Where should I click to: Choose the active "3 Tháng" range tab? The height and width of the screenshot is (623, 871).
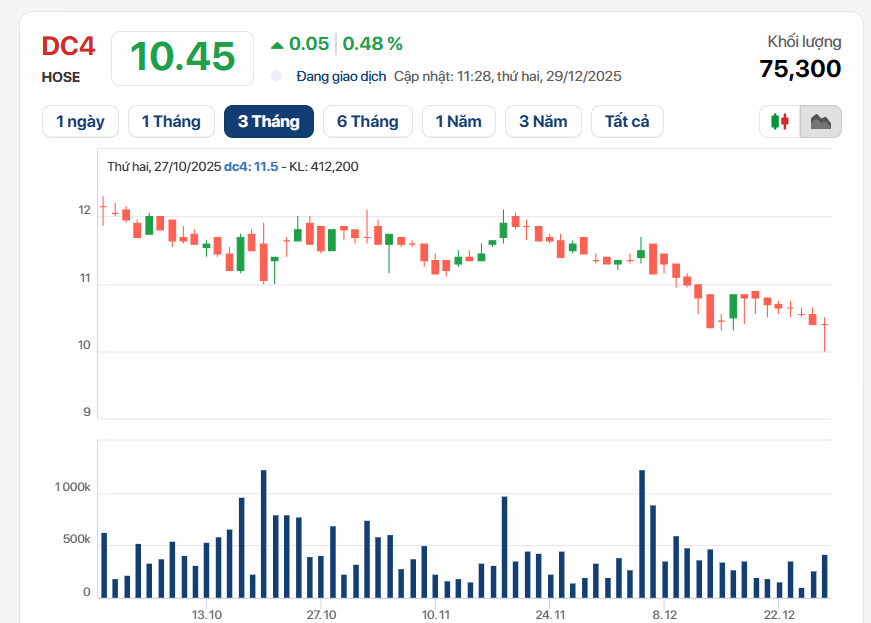click(x=269, y=122)
